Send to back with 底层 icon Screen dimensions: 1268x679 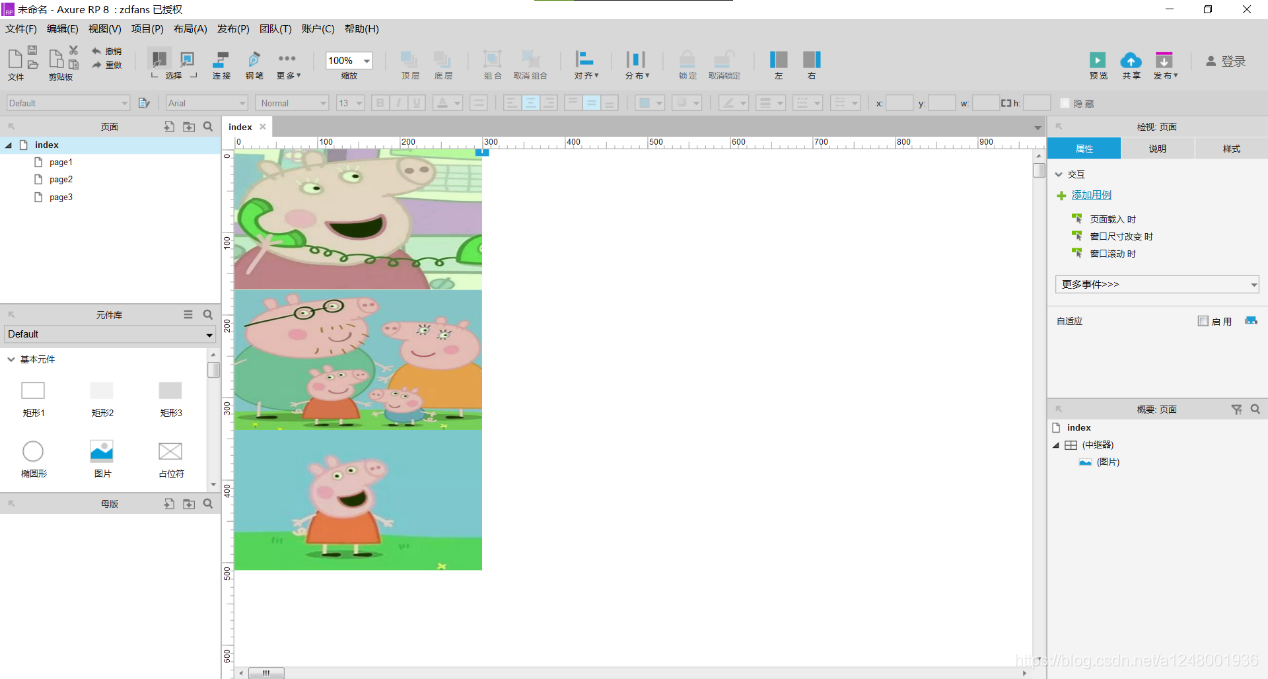click(442, 60)
